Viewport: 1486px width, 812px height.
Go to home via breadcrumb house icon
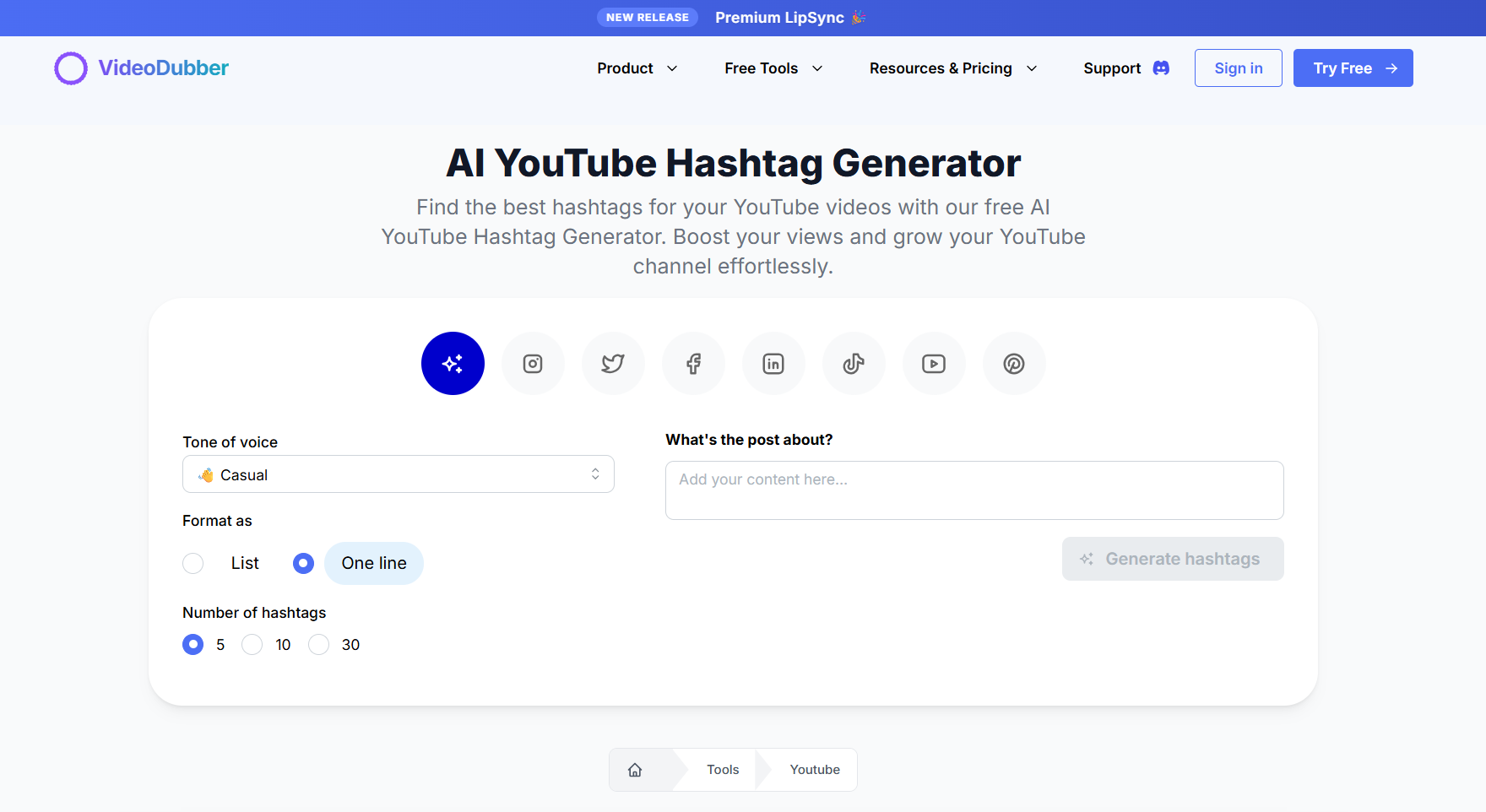635,770
